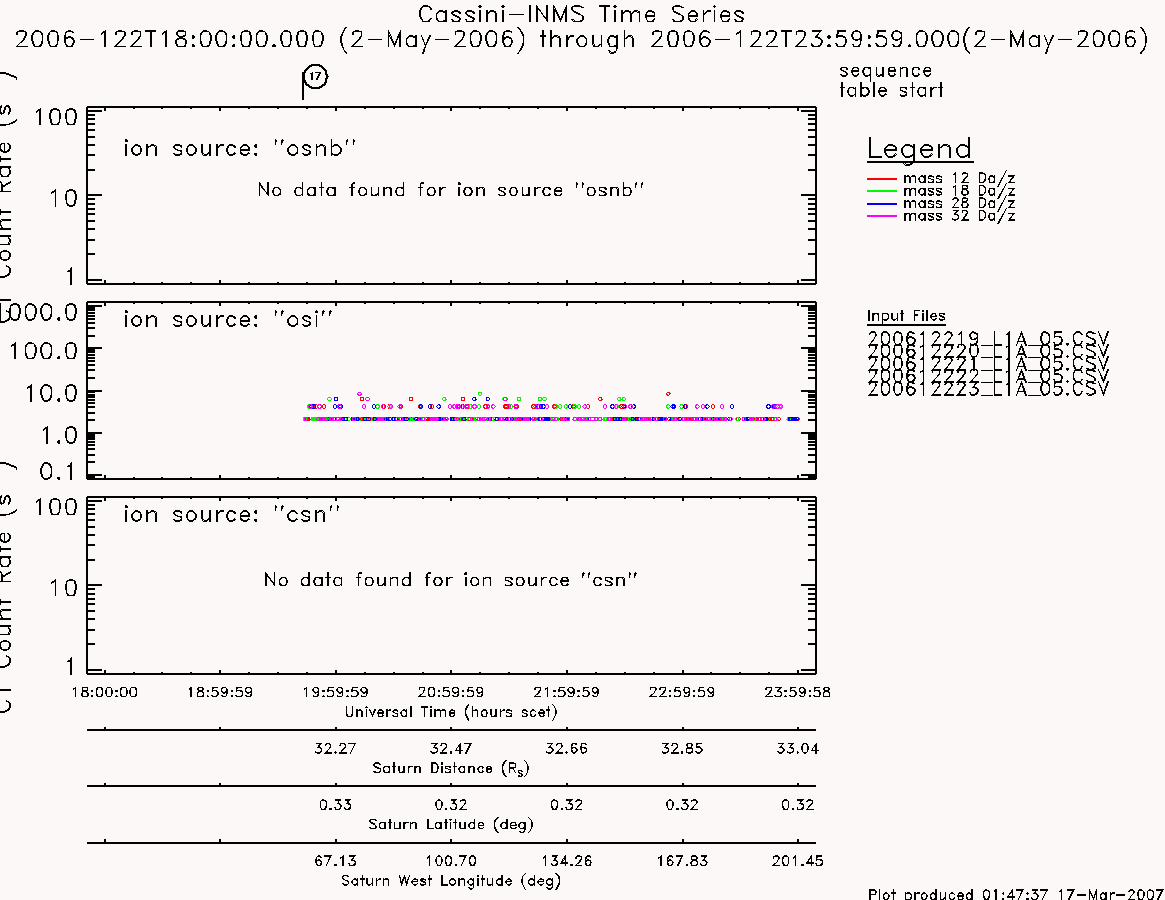Click the '18:00:00' time axis tick
1165x900 pixels.
(x=105, y=692)
